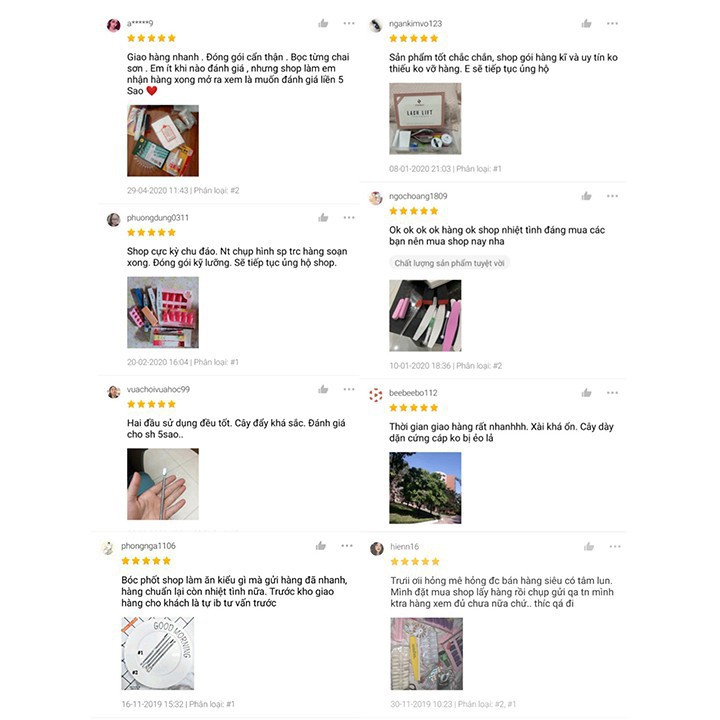Screen dimensions: 720x720
Task: Like the beebeebo112 review
Action: click(586, 393)
